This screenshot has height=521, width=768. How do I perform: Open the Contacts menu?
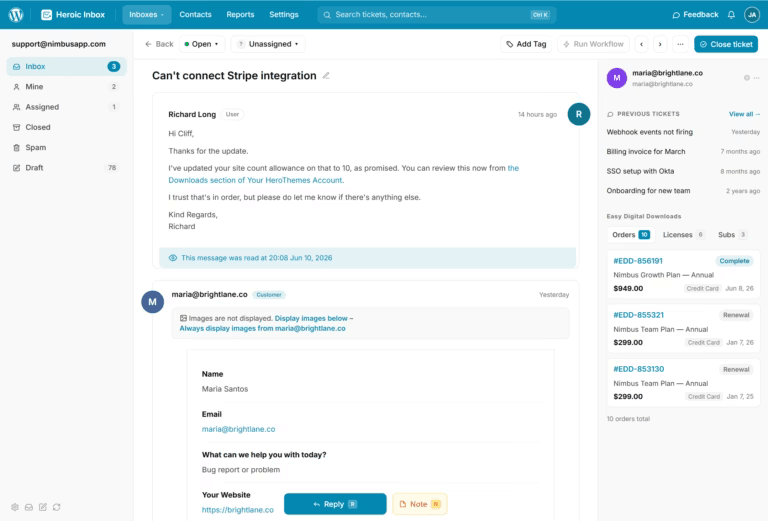click(x=195, y=15)
